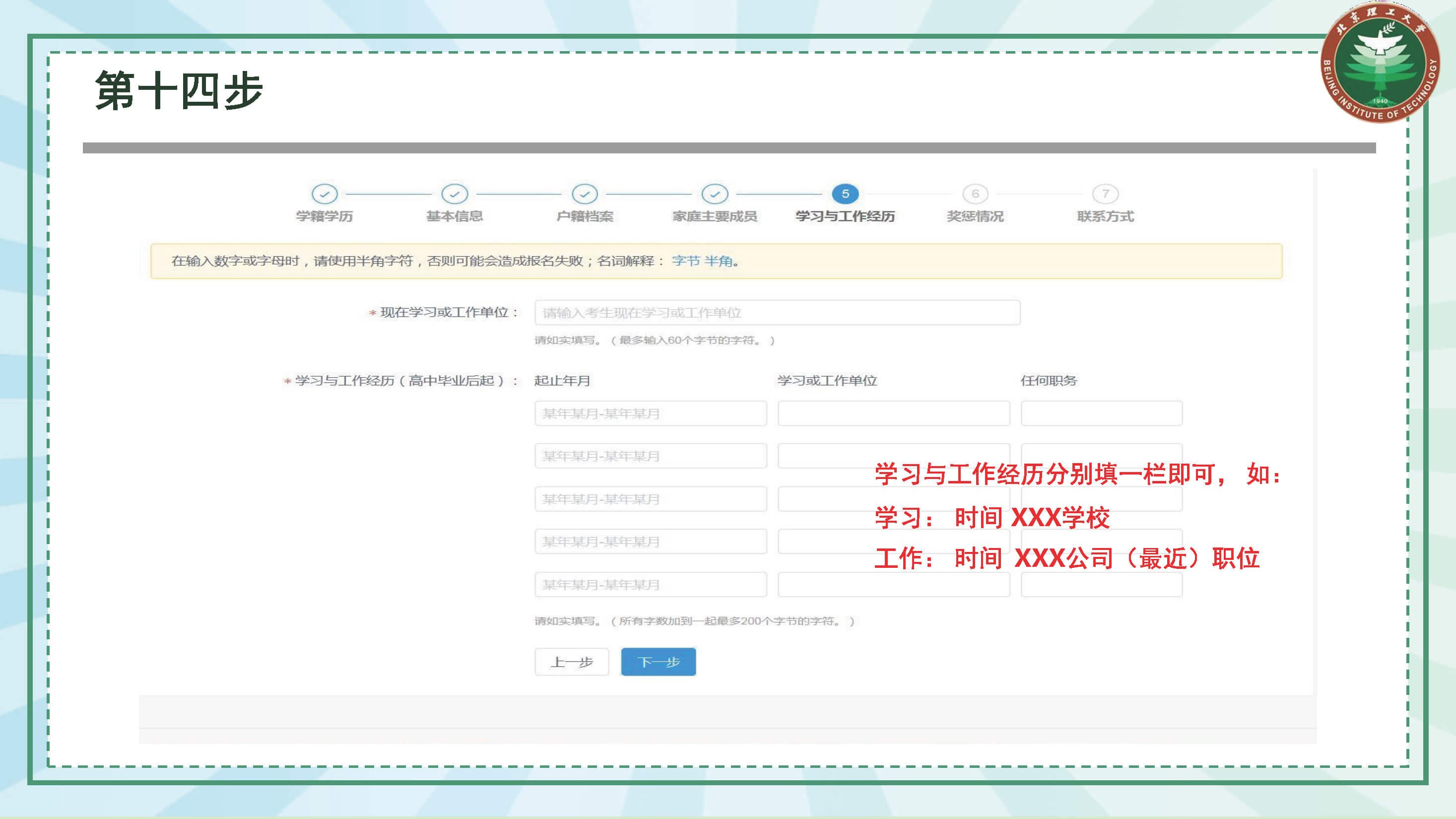The image size is (1456, 819).
Task: Click the last row 起止年月 field
Action: [650, 584]
